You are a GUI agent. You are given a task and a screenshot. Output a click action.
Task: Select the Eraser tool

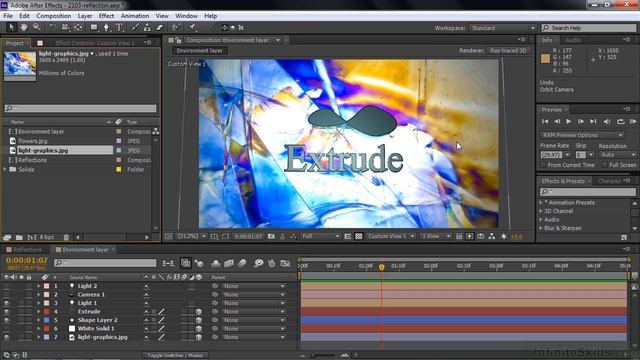click(160, 27)
